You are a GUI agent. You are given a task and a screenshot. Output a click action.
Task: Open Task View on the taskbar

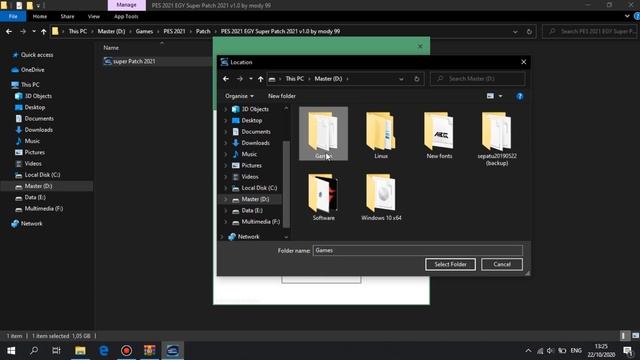click(x=56, y=351)
